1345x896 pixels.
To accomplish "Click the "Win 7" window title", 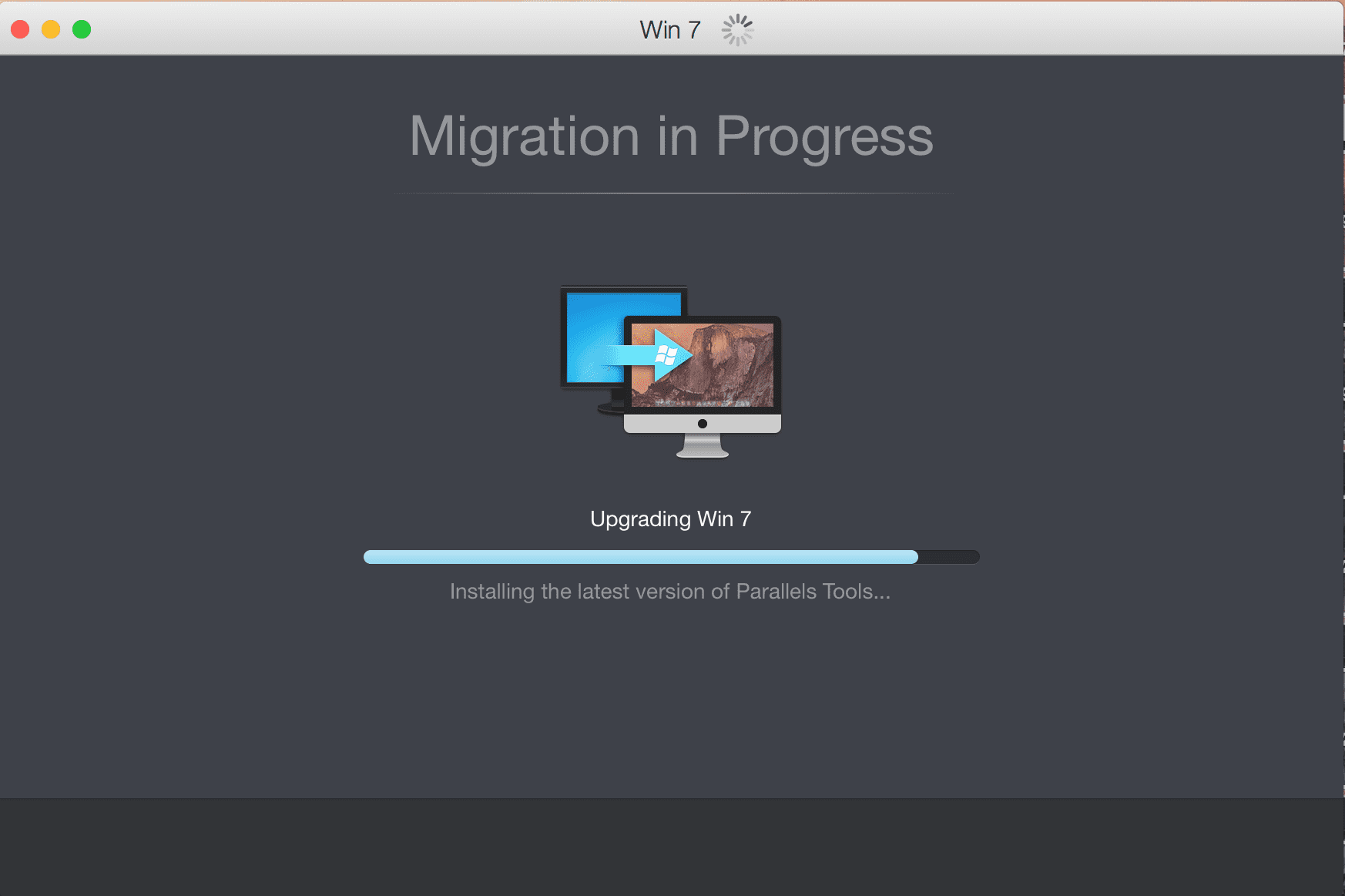I will pyautogui.click(x=670, y=30).
